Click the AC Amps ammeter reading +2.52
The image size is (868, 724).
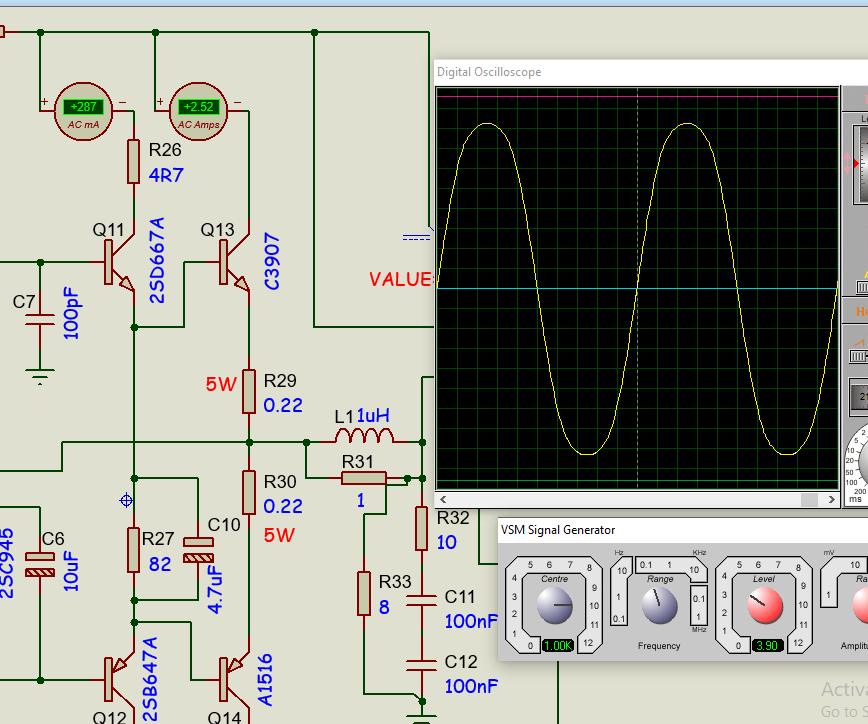198,112
